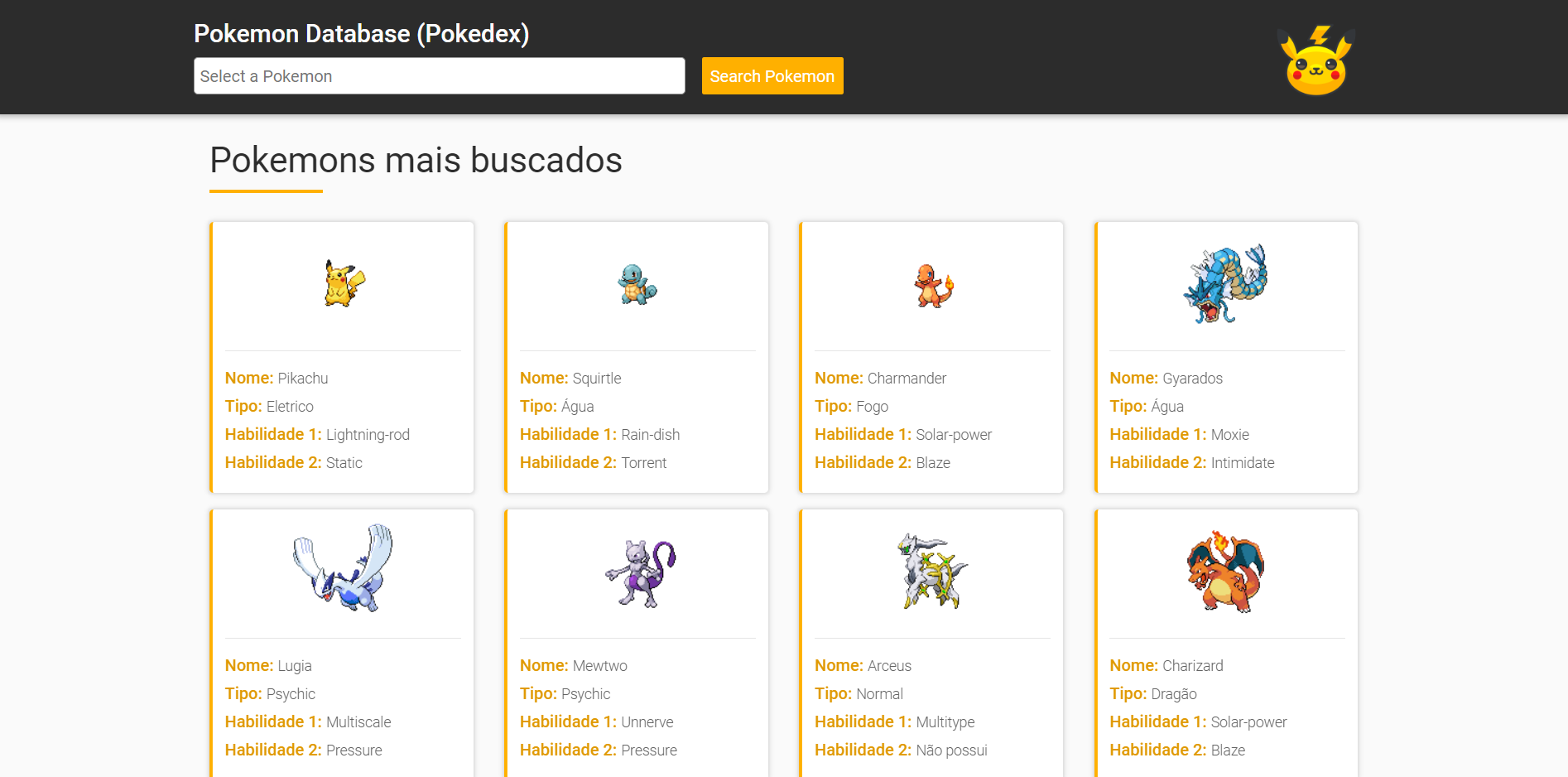Click Mewtwo's Psychic type text

586,694
